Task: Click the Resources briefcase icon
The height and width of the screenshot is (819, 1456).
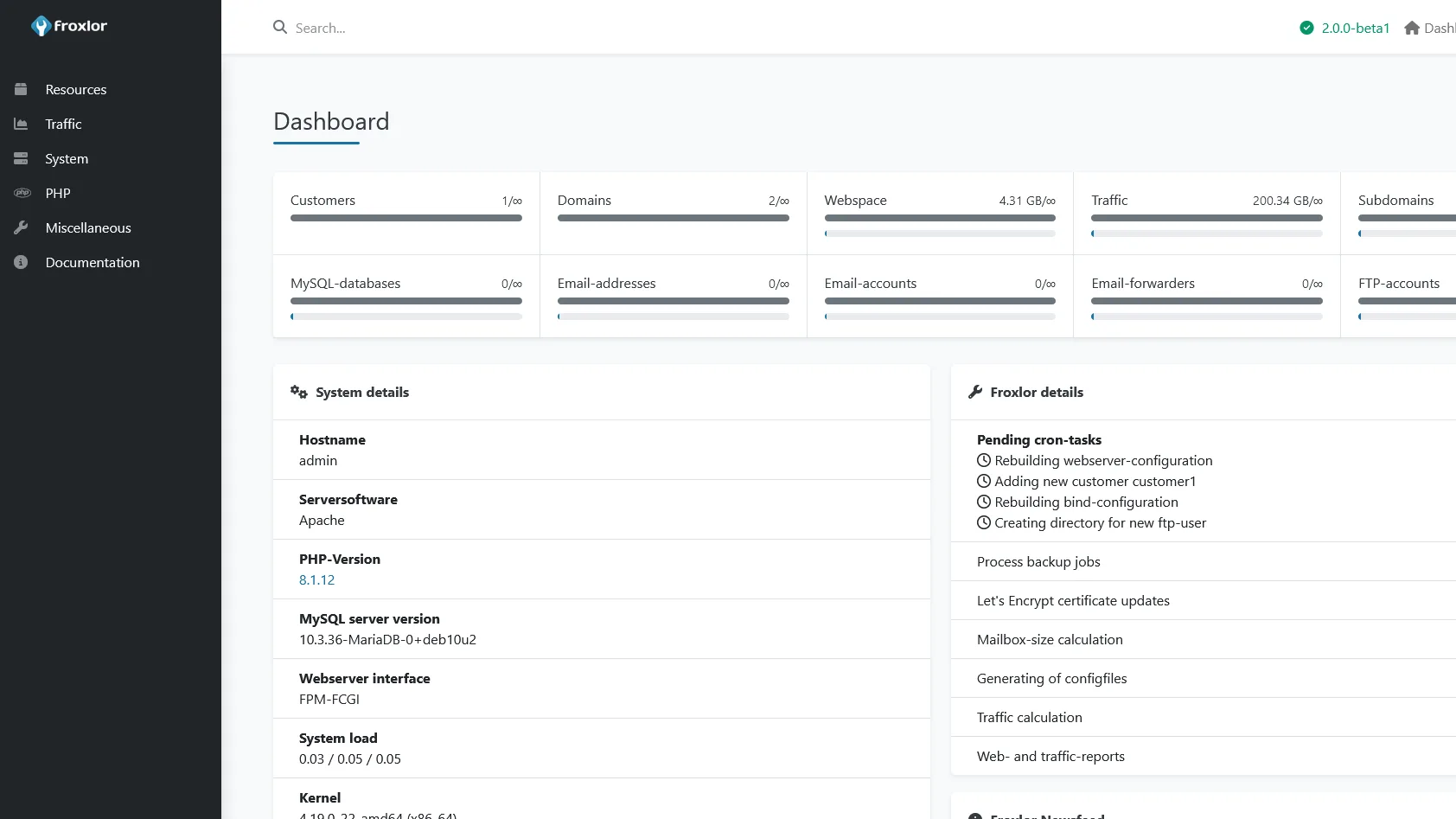Action: (x=21, y=89)
